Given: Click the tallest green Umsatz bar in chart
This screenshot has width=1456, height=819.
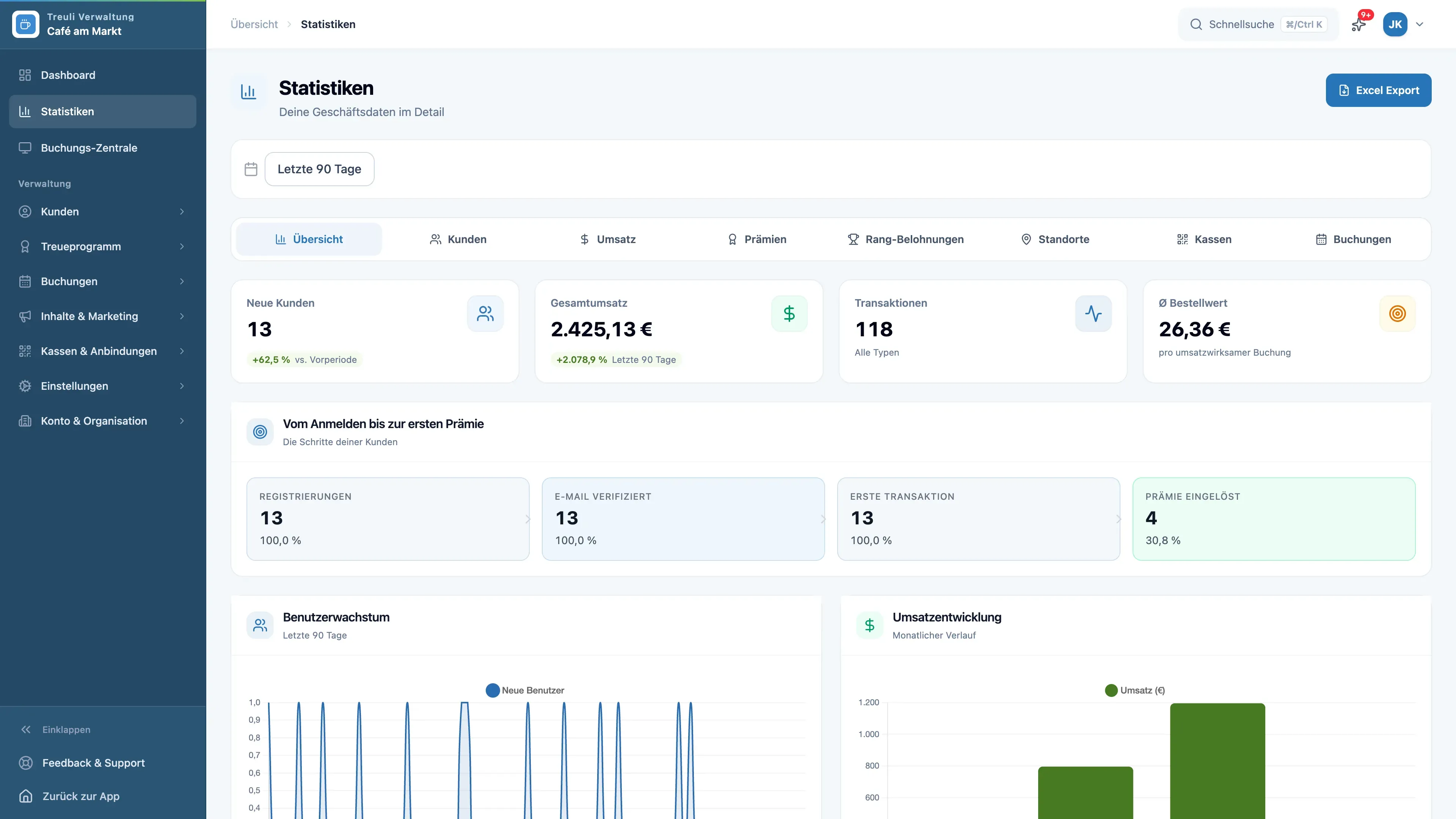Looking at the screenshot, I should pyautogui.click(x=1218, y=761).
